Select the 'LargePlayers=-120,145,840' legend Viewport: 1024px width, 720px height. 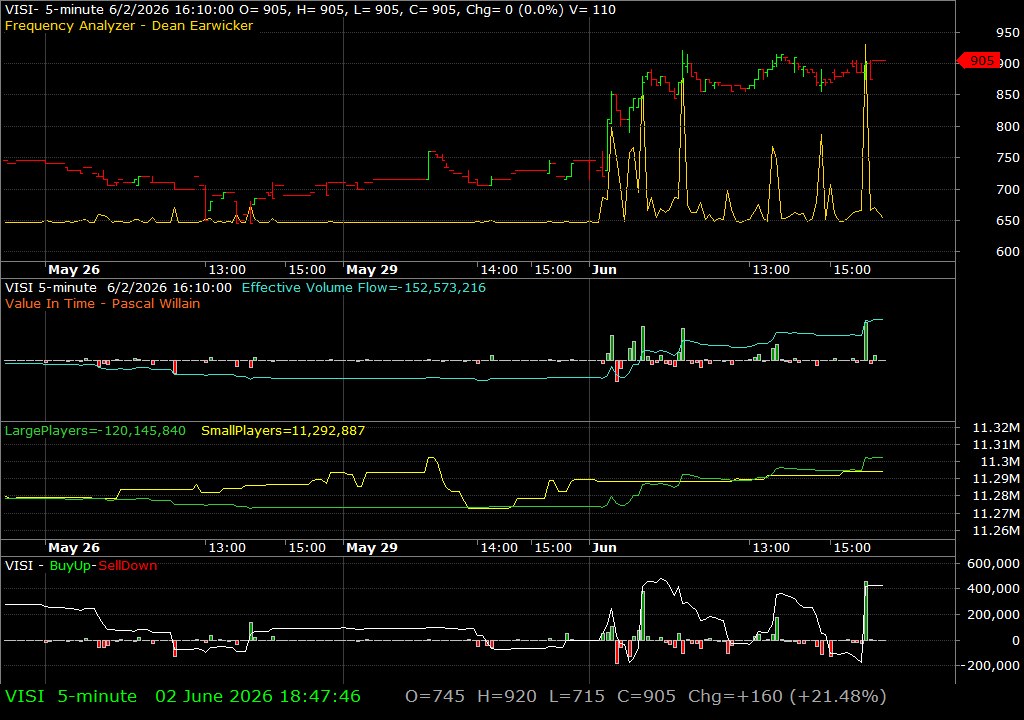pyautogui.click(x=95, y=431)
